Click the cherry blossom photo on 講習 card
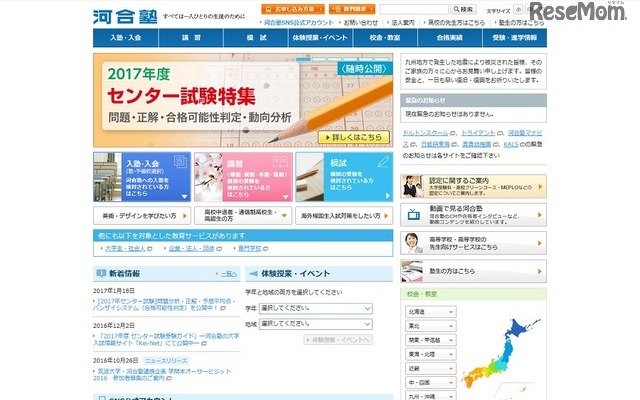The width and height of the screenshot is (640, 400). (x=209, y=177)
